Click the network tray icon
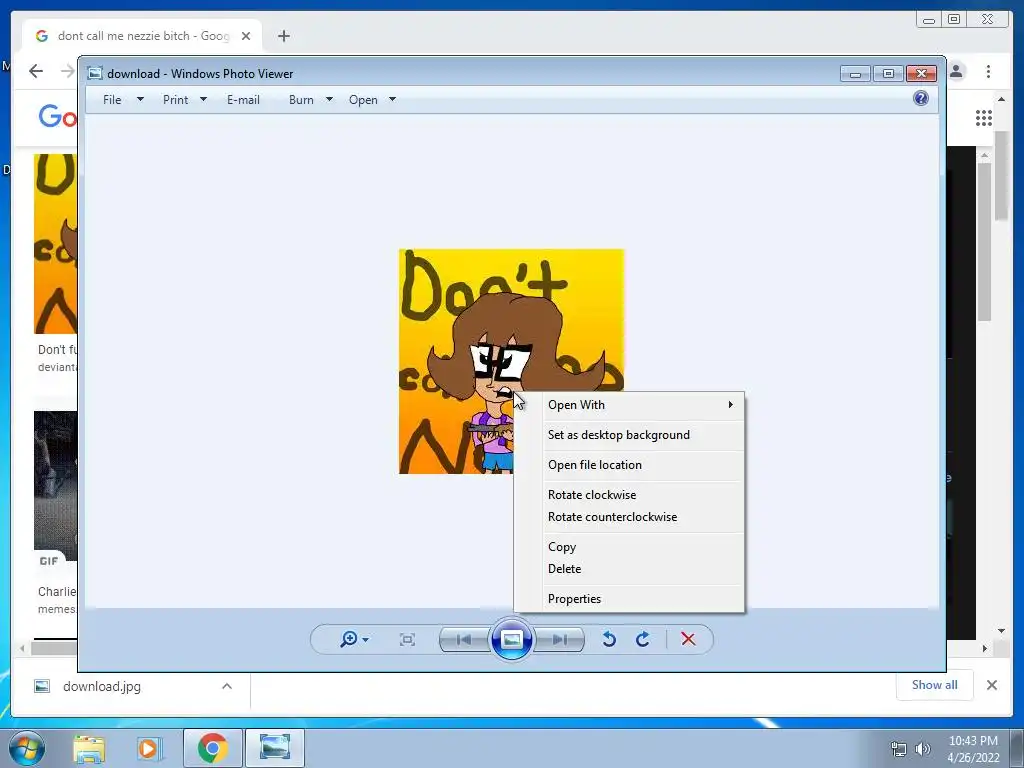Image resolution: width=1024 pixels, height=768 pixels. pyautogui.click(x=899, y=749)
